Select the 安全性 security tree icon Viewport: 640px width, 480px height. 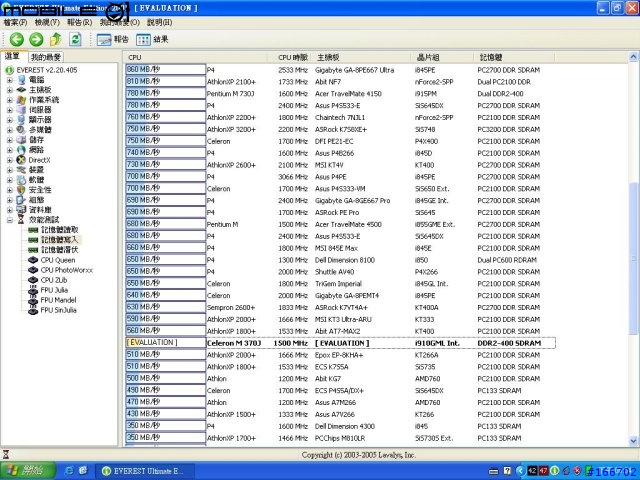click(x=21, y=190)
